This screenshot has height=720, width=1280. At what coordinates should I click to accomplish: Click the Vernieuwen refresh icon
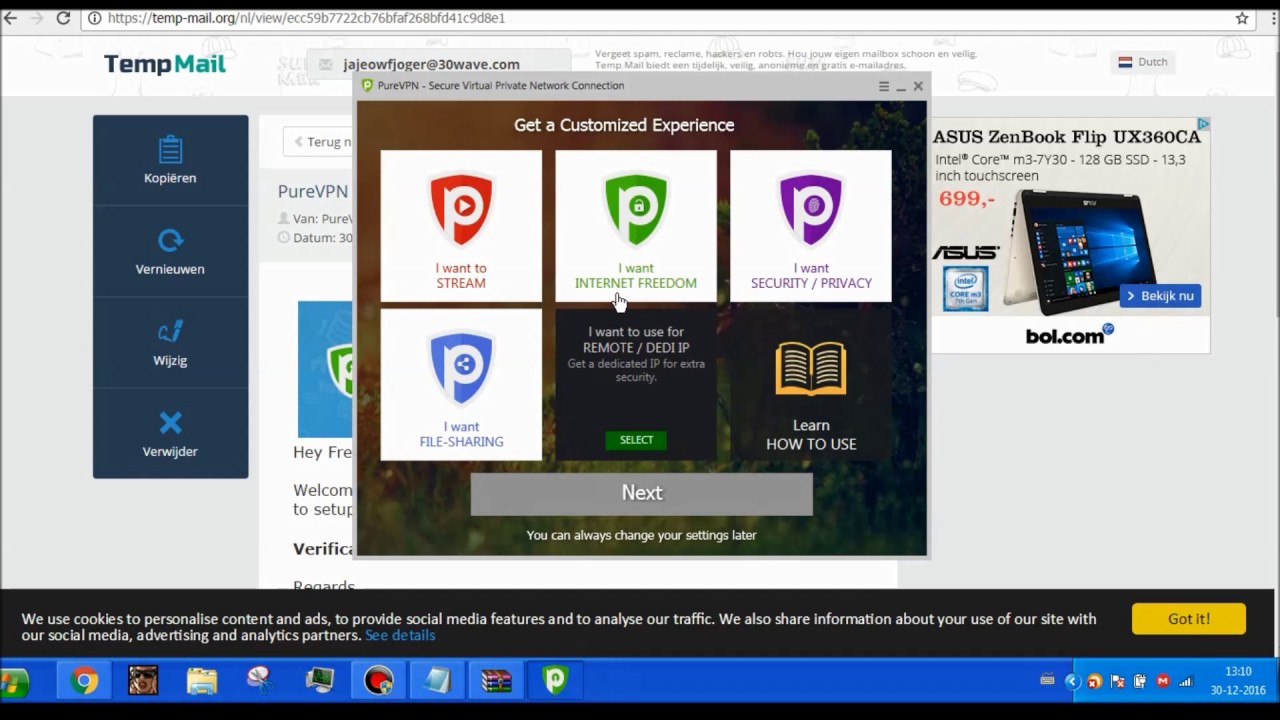pyautogui.click(x=170, y=241)
